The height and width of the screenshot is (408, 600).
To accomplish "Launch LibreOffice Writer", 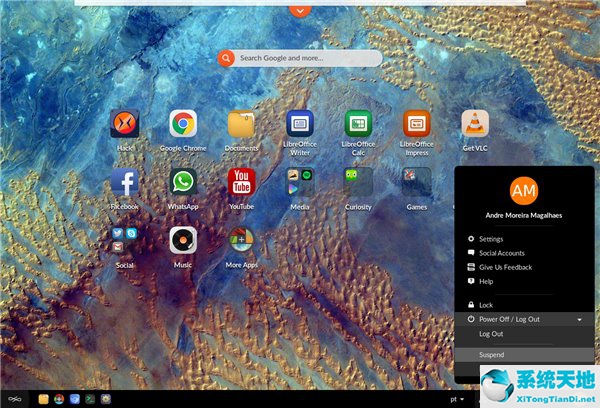I will tap(300, 124).
